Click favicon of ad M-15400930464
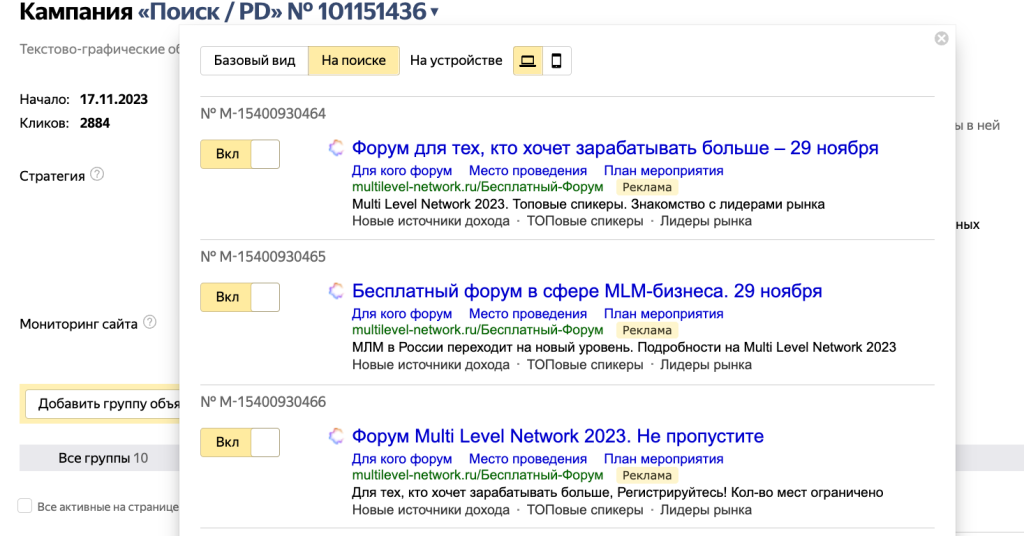This screenshot has height=536, width=1024. tap(336, 148)
